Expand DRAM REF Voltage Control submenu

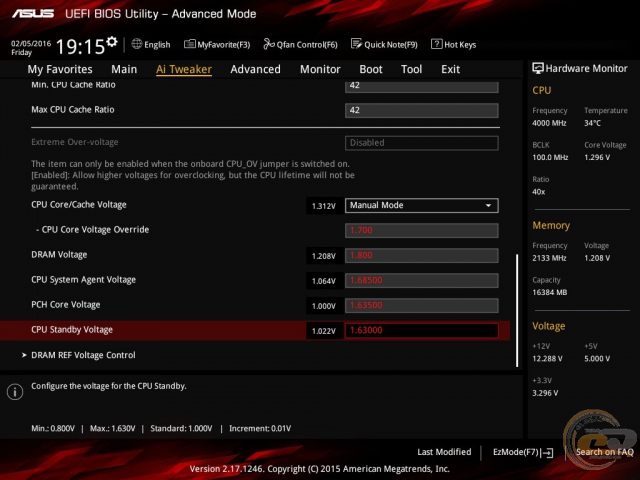click(x=83, y=355)
